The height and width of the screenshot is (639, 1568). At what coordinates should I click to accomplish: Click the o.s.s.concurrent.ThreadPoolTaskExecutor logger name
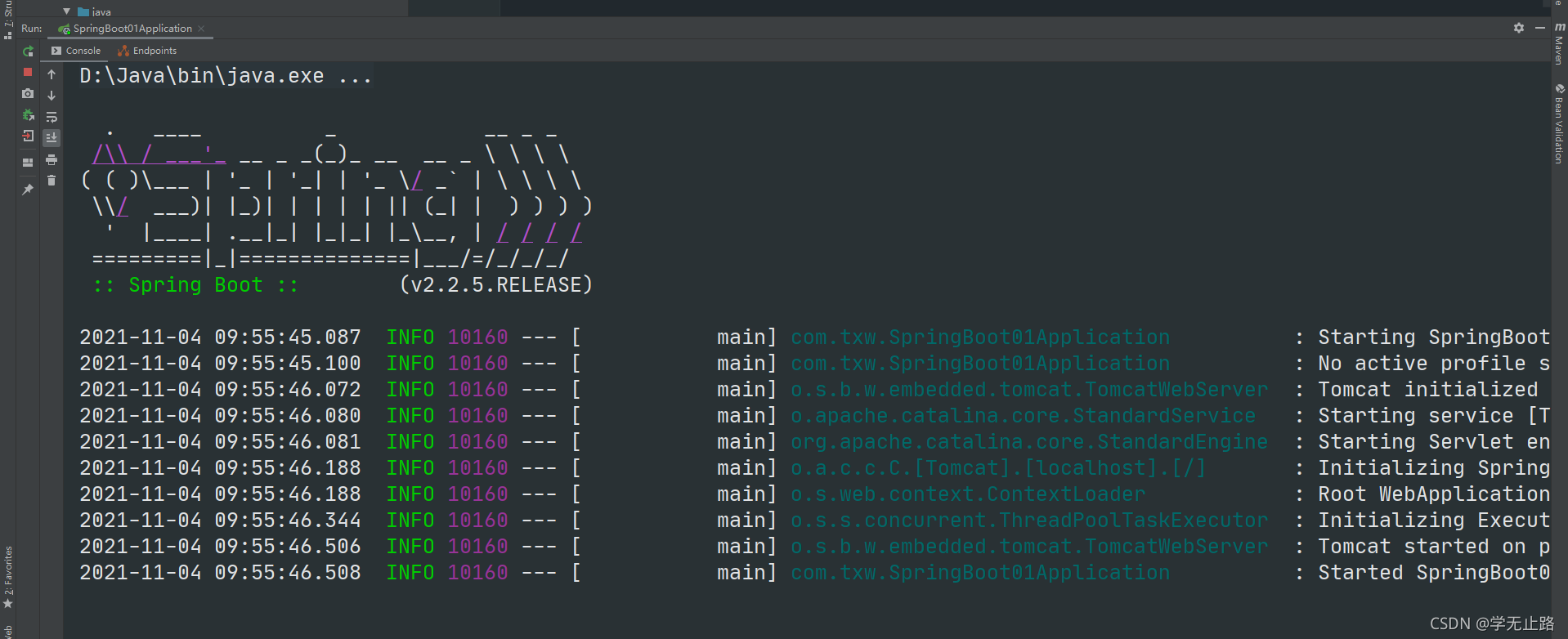[x=1029, y=521]
